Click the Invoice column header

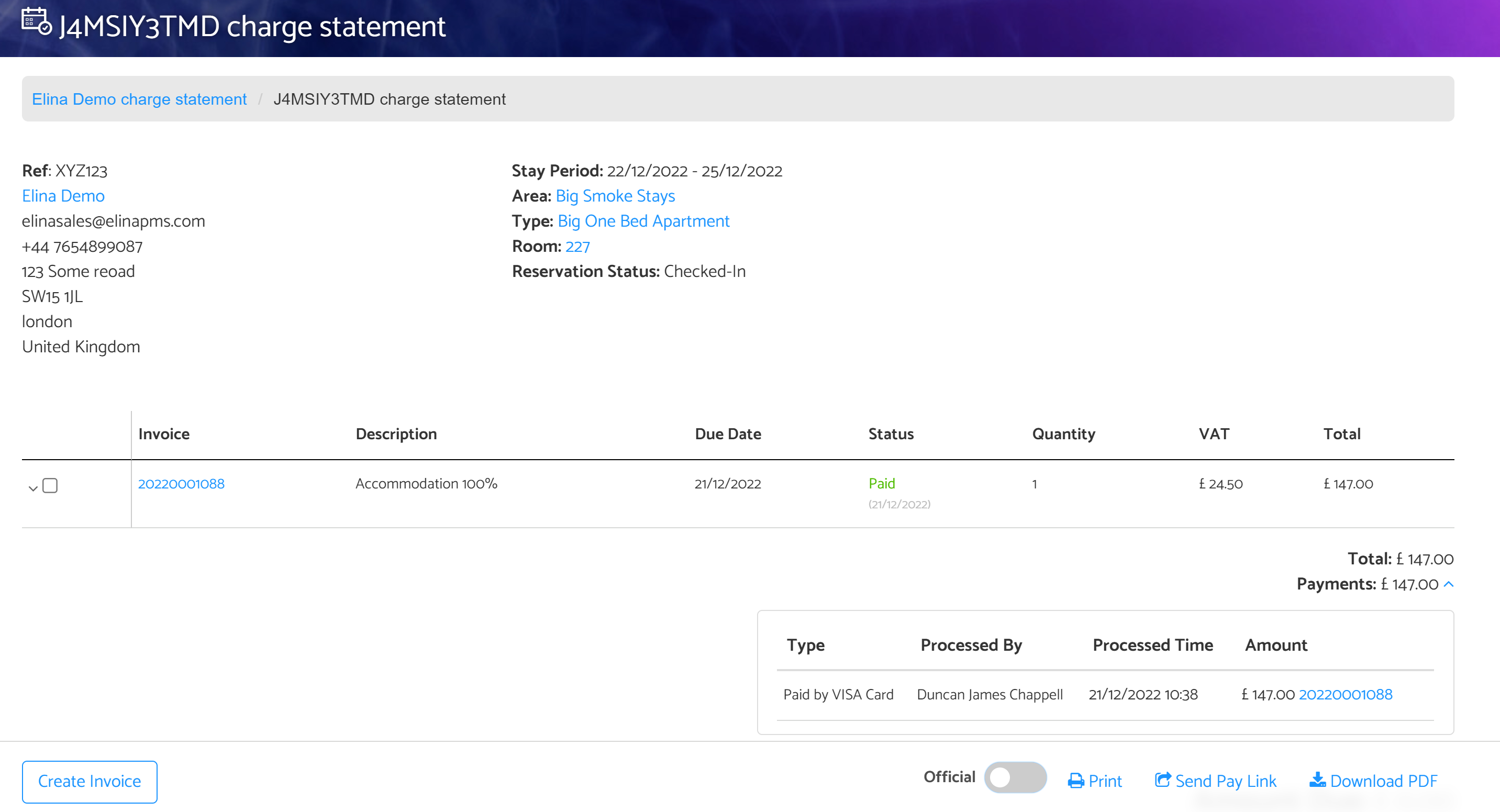click(x=164, y=434)
